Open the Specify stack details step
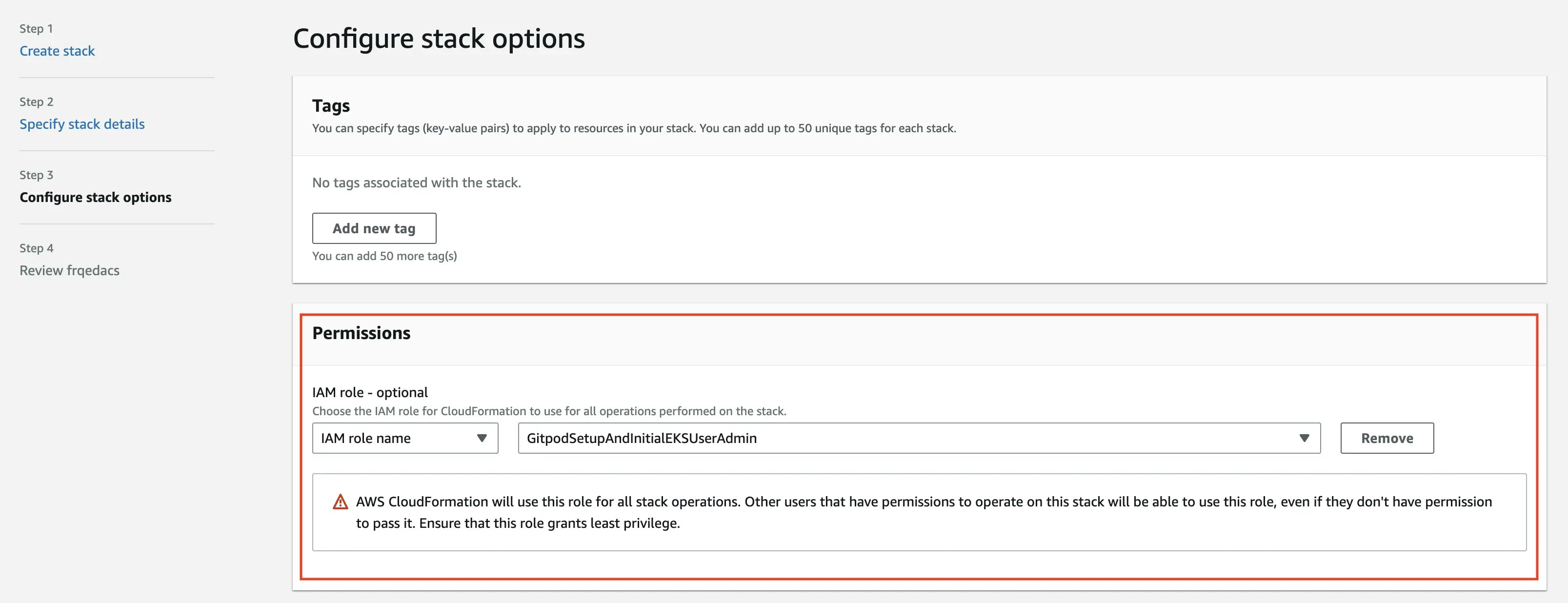Image resolution: width=1568 pixels, height=603 pixels. 82,124
